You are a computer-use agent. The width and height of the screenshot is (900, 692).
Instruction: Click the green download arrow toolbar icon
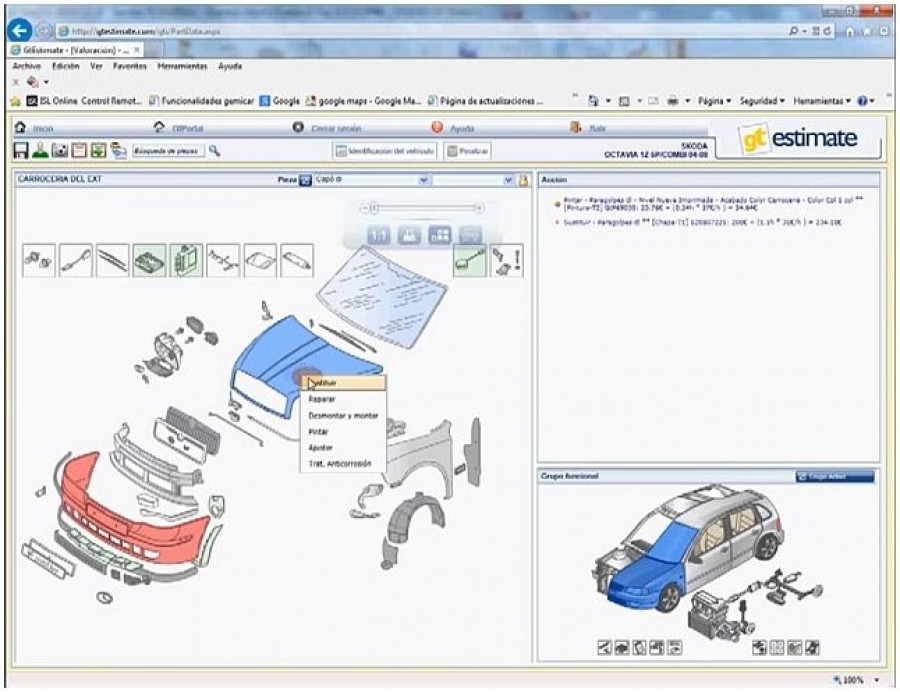tap(99, 150)
